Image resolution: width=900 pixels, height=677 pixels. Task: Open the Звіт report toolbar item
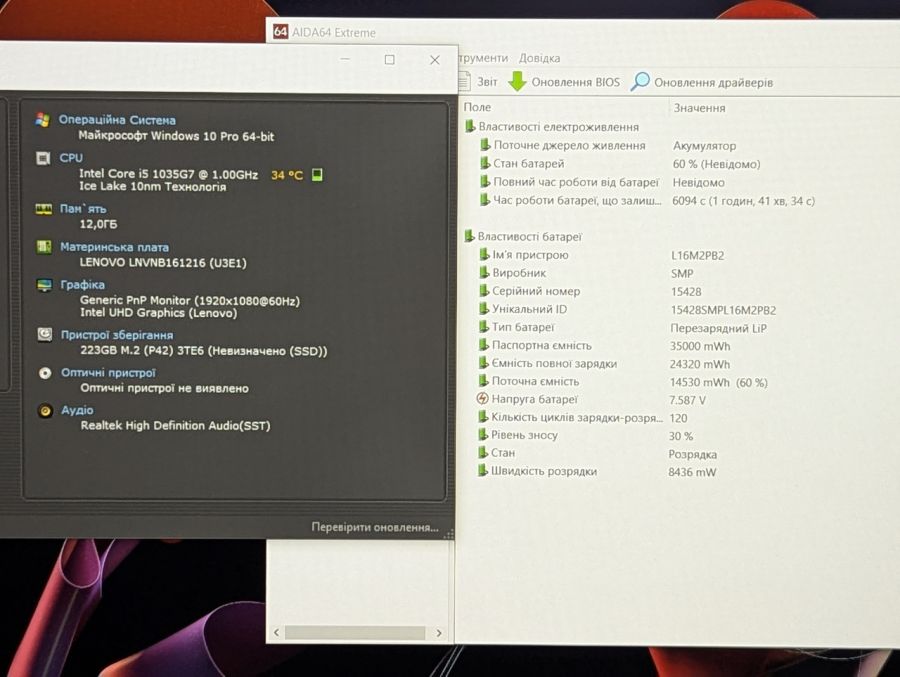point(478,82)
